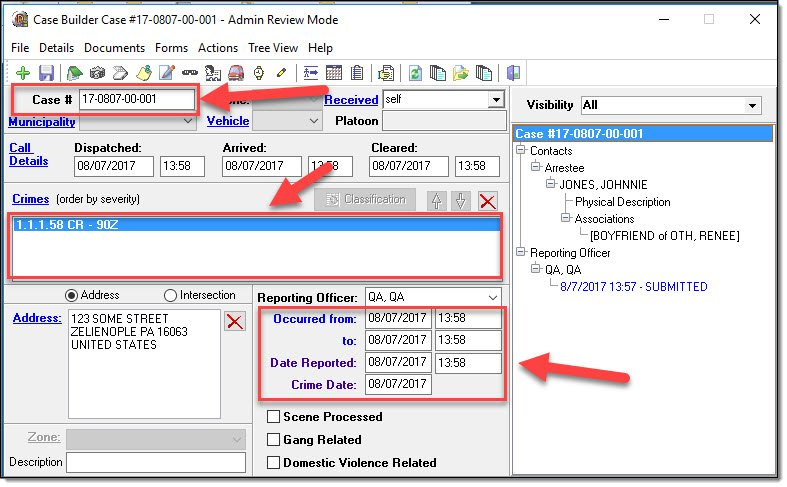Check the Gang Related checkbox

click(274, 440)
